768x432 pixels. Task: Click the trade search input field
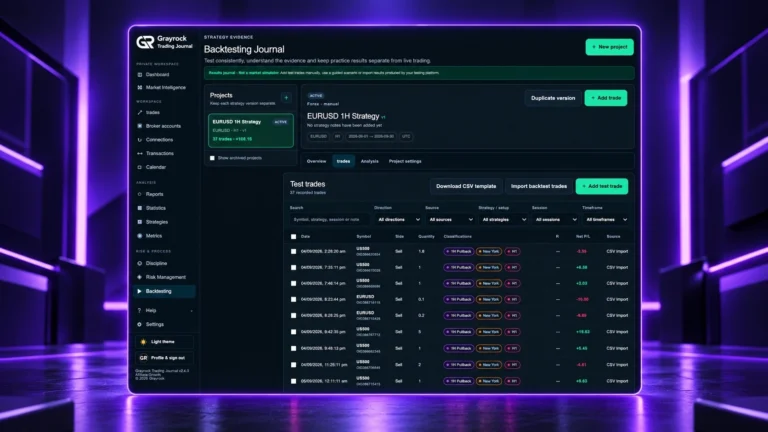tap(330, 220)
